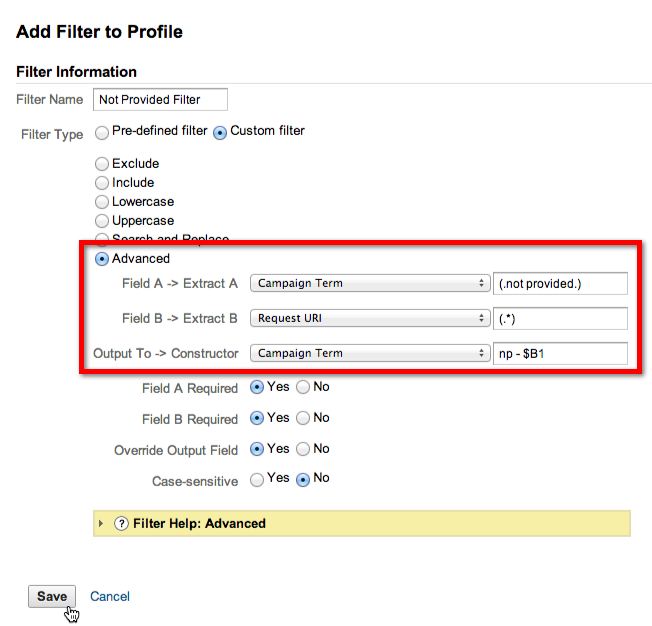Save the filter
The height and width of the screenshot is (626, 652).
click(x=52, y=596)
